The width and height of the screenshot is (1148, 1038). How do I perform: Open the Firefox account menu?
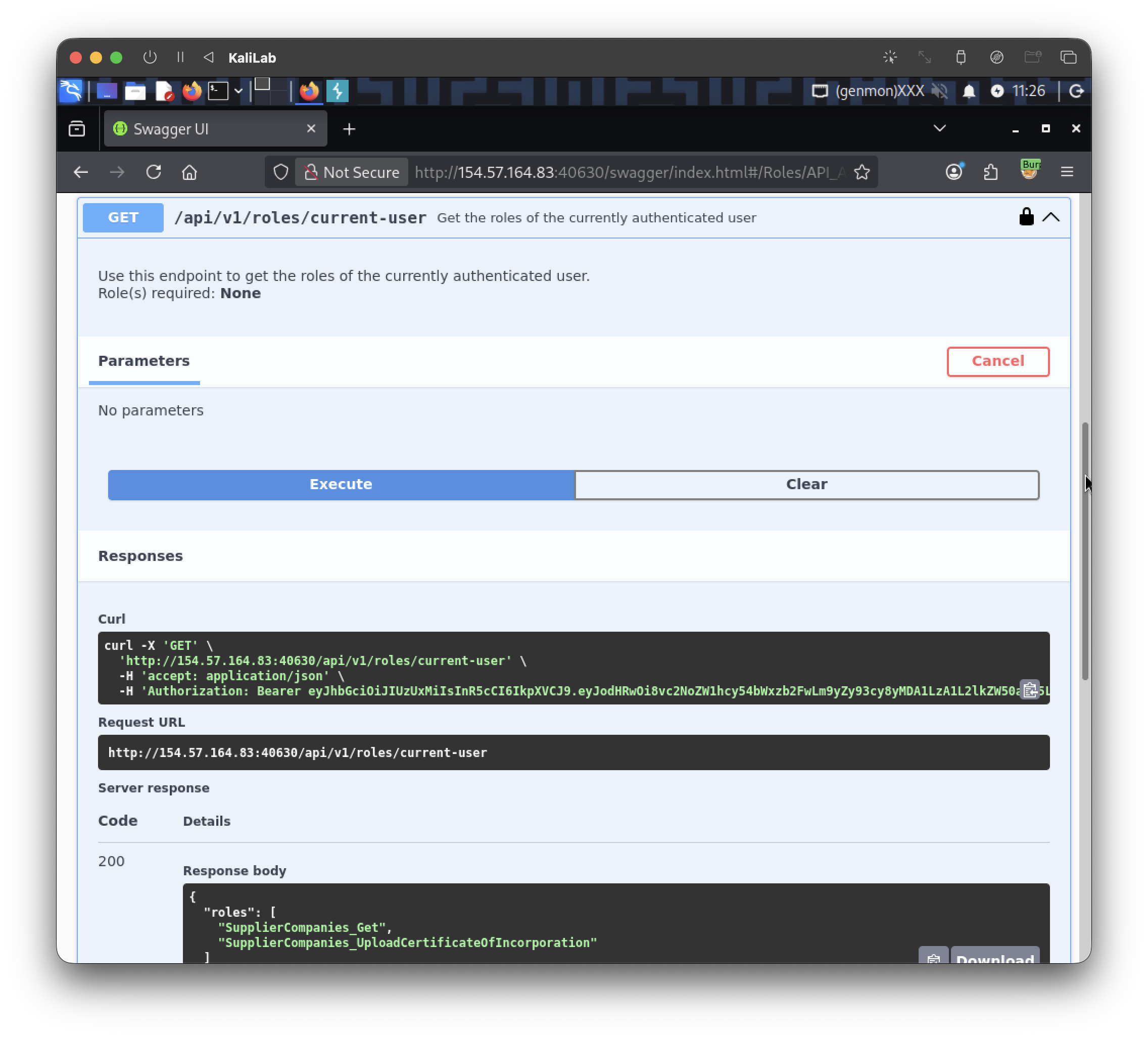coord(954,171)
